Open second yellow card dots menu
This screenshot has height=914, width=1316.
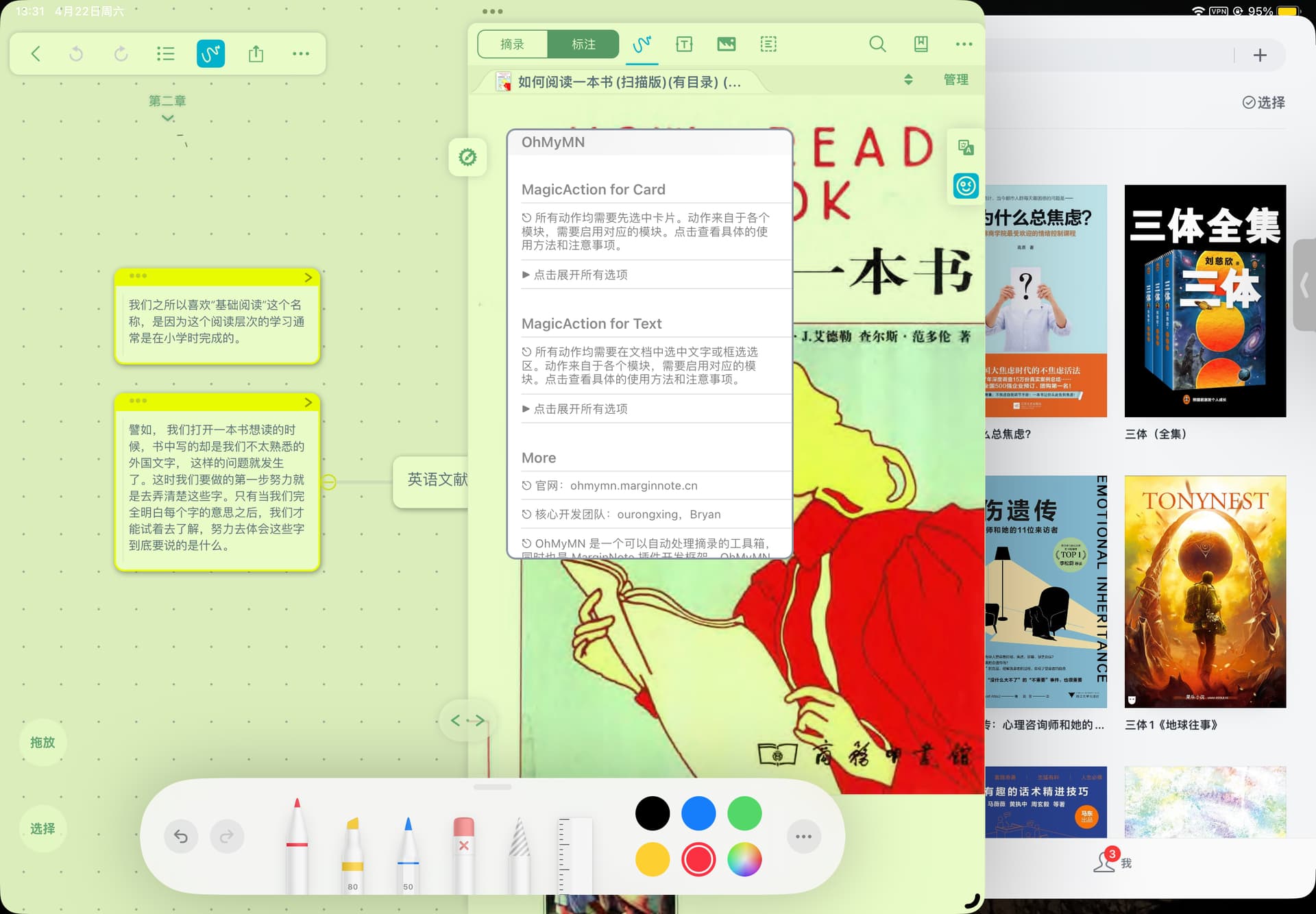click(x=138, y=401)
